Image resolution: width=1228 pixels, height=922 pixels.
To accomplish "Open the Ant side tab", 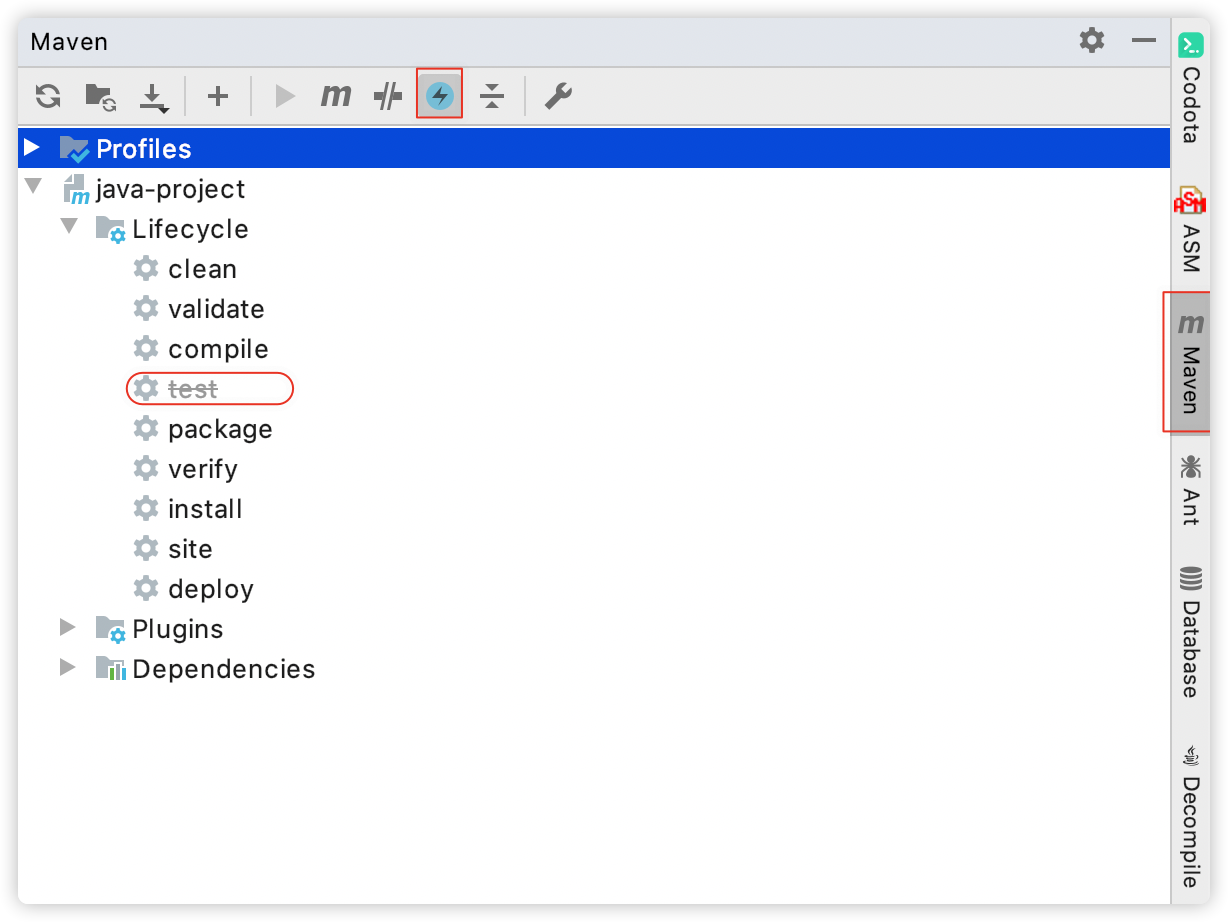I will pos(1190,490).
